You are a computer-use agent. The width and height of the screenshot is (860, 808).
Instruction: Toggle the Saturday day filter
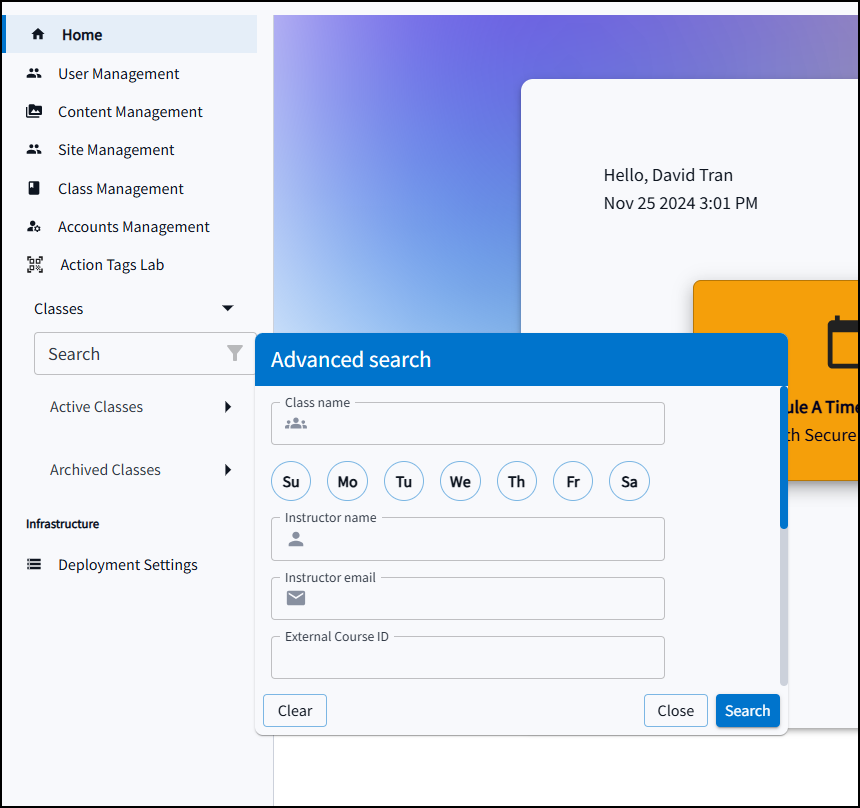coord(629,481)
